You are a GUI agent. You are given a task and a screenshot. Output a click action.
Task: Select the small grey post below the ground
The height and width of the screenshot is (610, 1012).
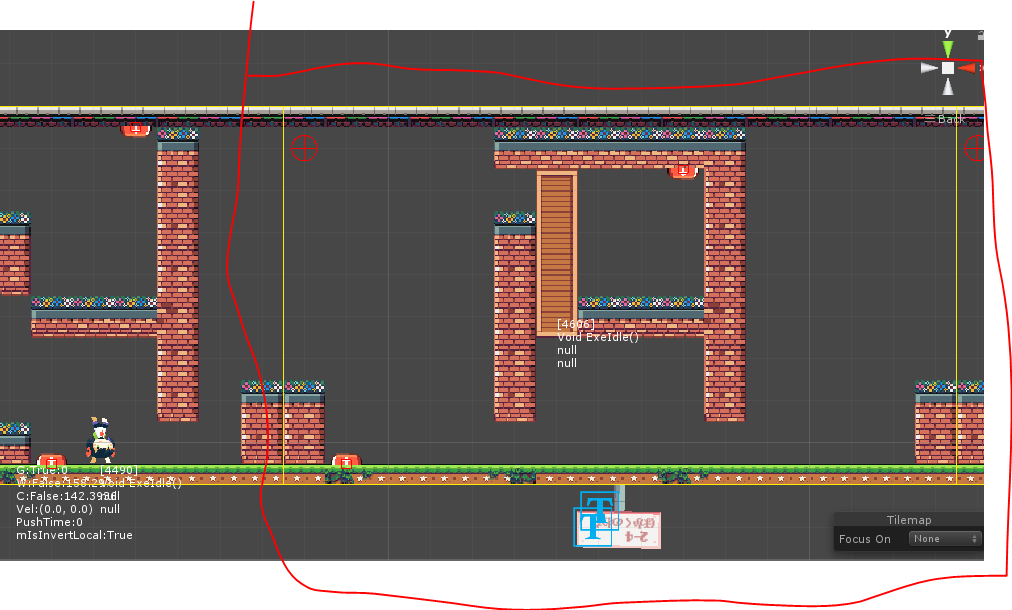(620, 498)
